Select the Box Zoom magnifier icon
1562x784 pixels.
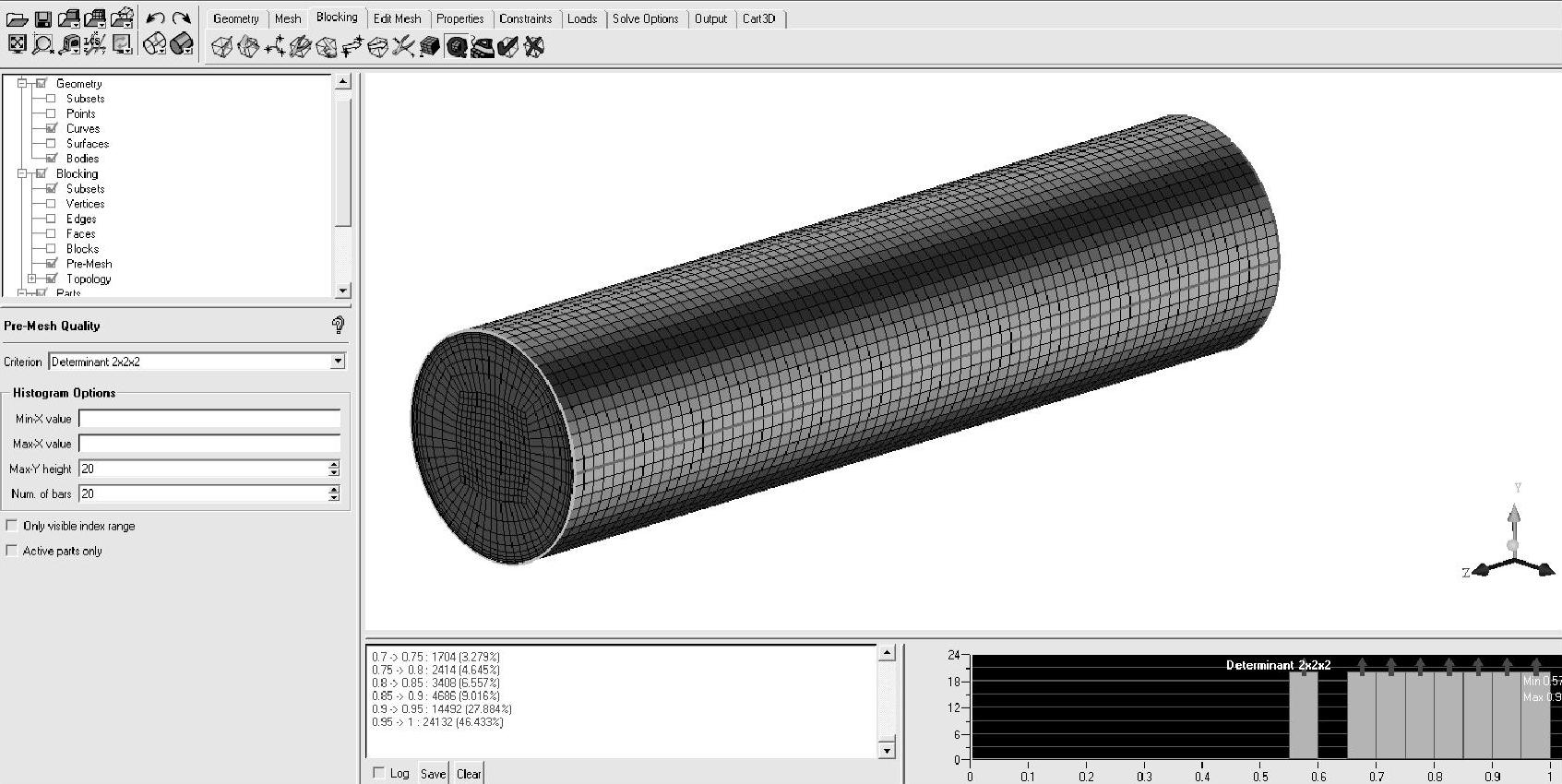click(x=42, y=43)
